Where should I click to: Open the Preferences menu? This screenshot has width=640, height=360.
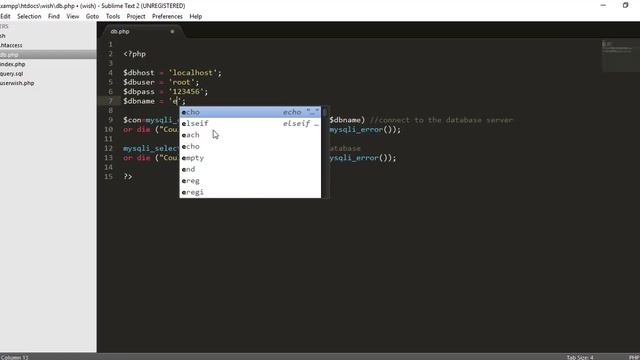click(x=167, y=16)
